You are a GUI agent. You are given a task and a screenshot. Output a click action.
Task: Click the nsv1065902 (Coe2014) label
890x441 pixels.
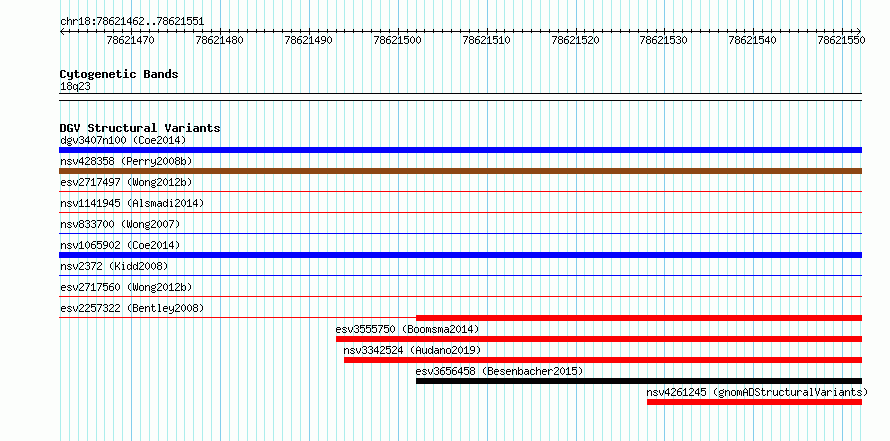120,245
